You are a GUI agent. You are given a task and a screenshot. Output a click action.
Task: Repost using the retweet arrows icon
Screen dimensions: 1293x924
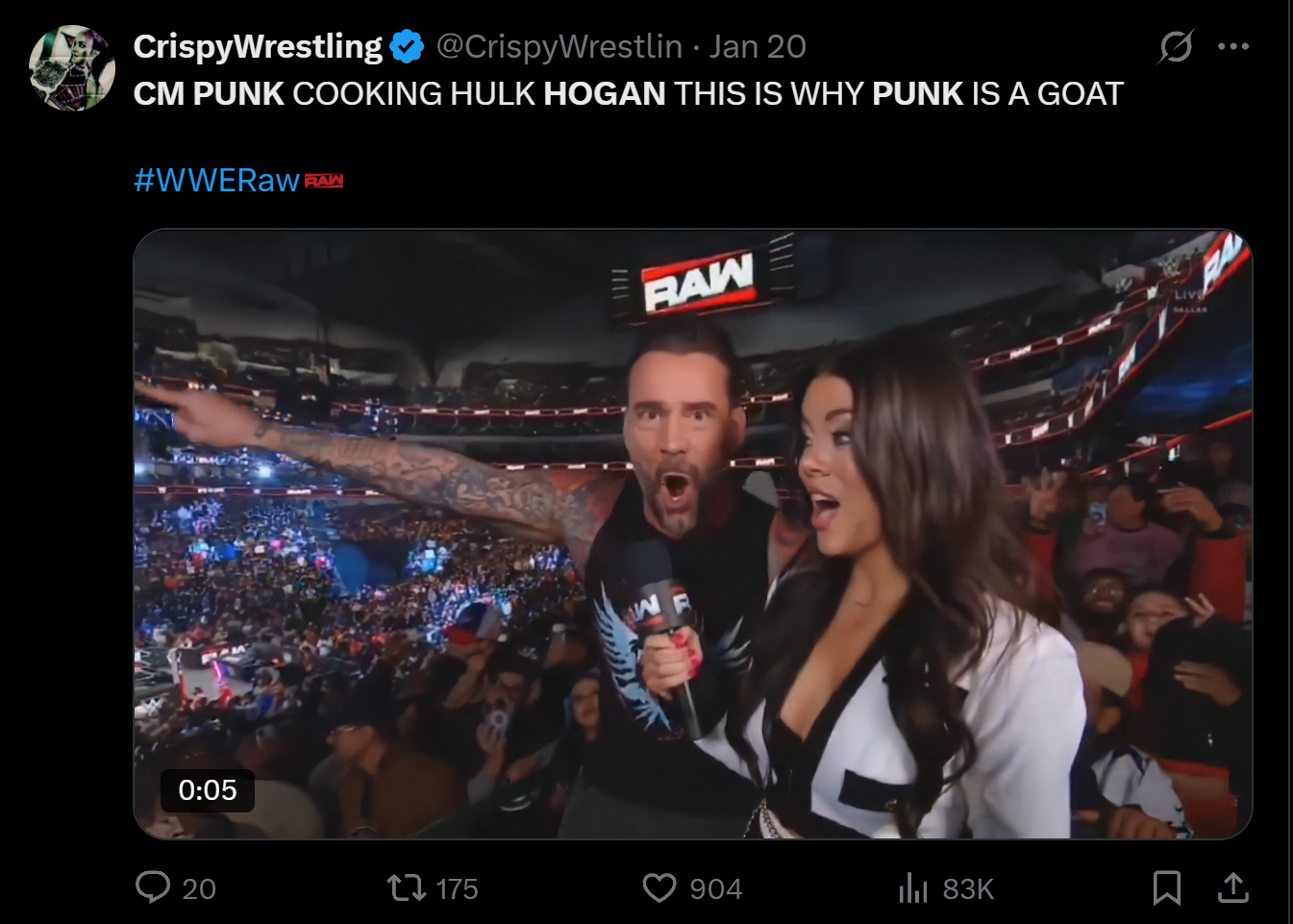[407, 887]
